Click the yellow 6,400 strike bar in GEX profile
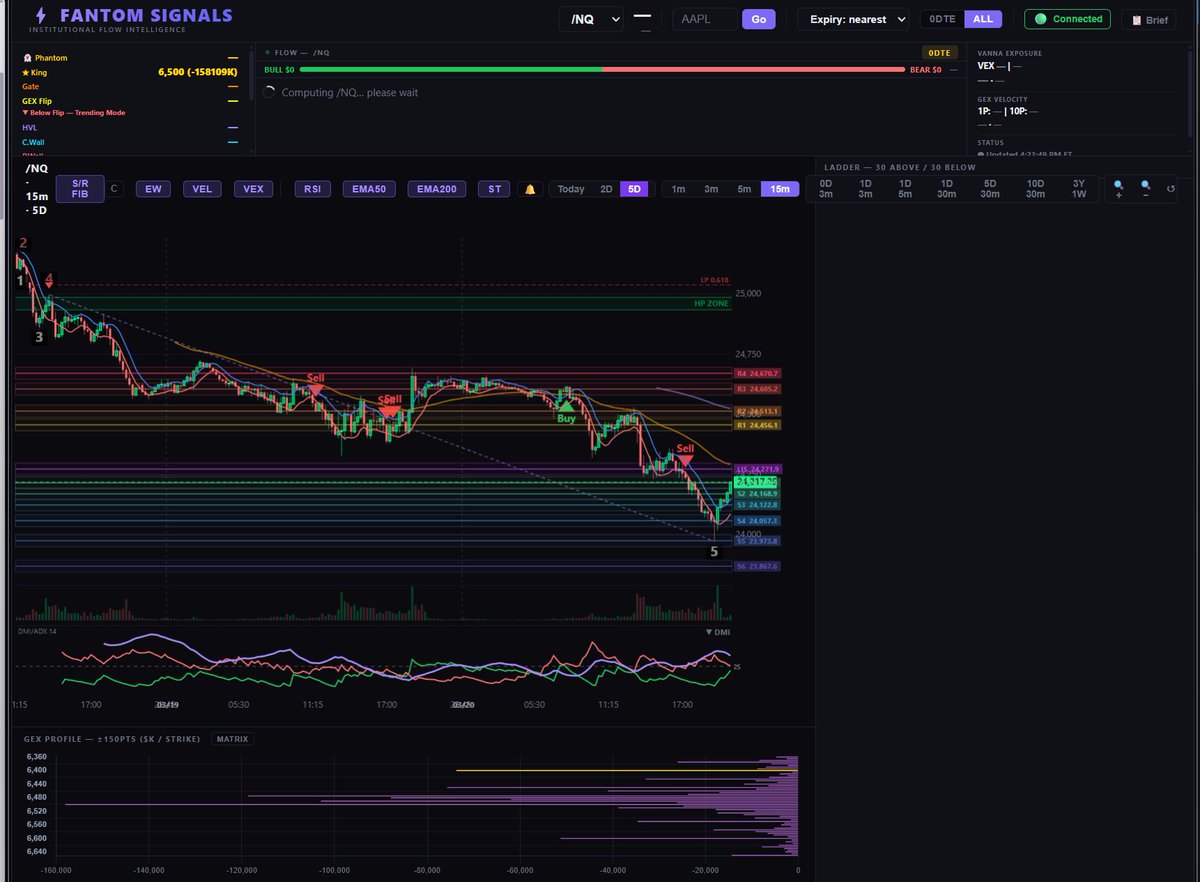This screenshot has width=1200, height=882. tap(626, 770)
